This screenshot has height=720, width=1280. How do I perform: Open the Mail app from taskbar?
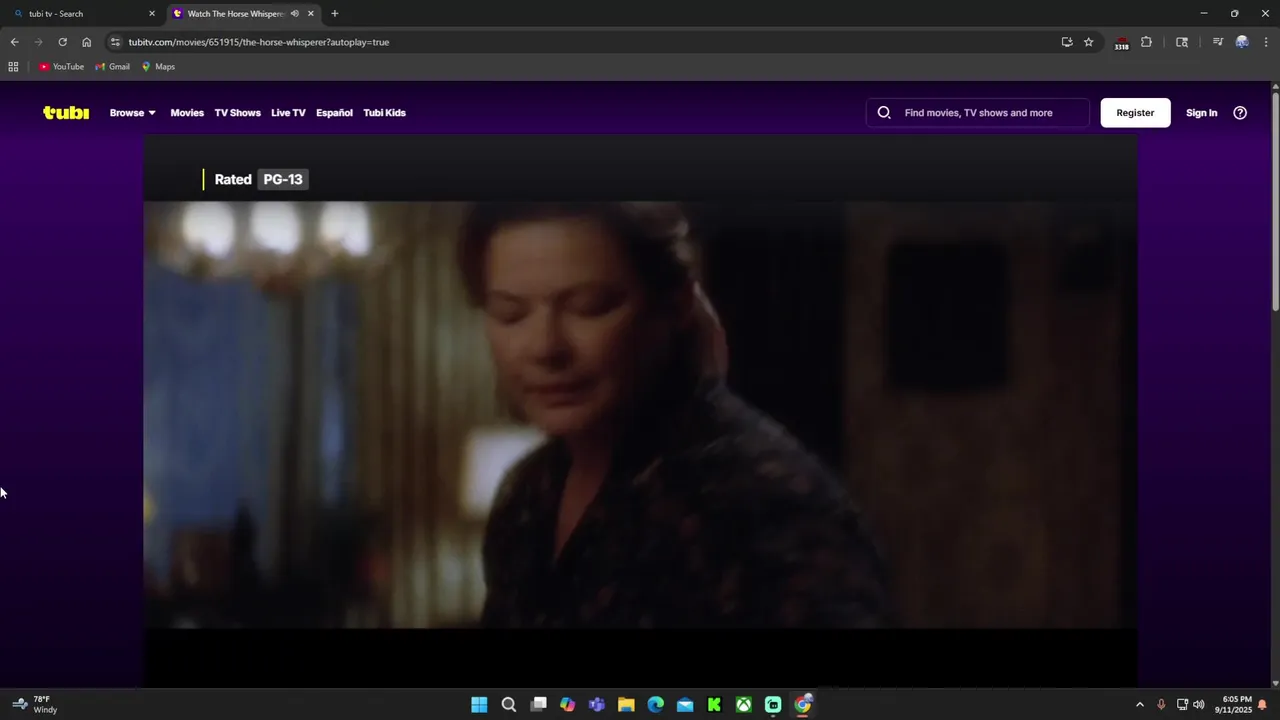pos(685,705)
